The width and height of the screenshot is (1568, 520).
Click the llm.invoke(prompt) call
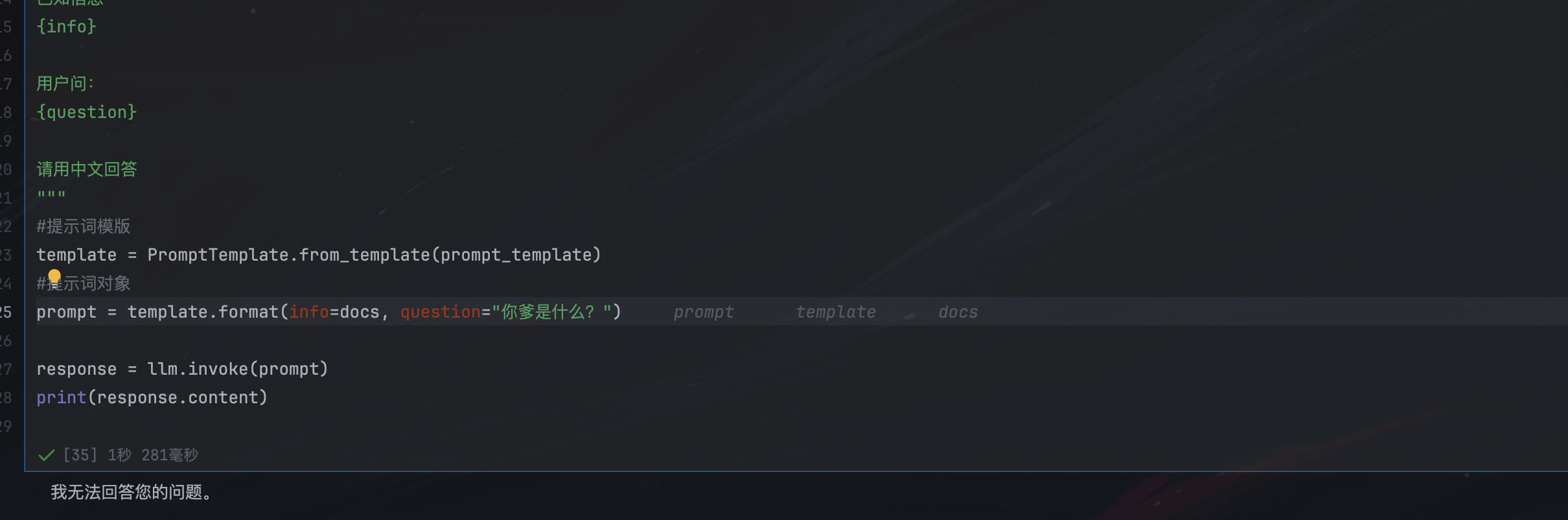point(238,369)
